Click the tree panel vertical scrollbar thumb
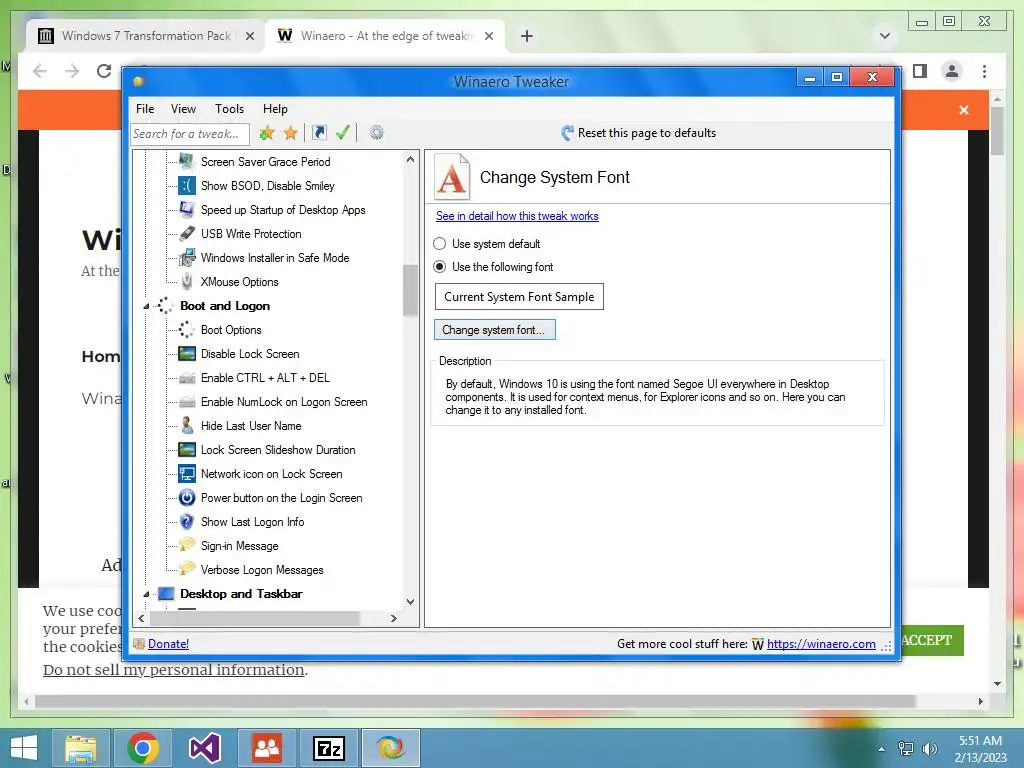The image size is (1024, 768). pos(410,291)
